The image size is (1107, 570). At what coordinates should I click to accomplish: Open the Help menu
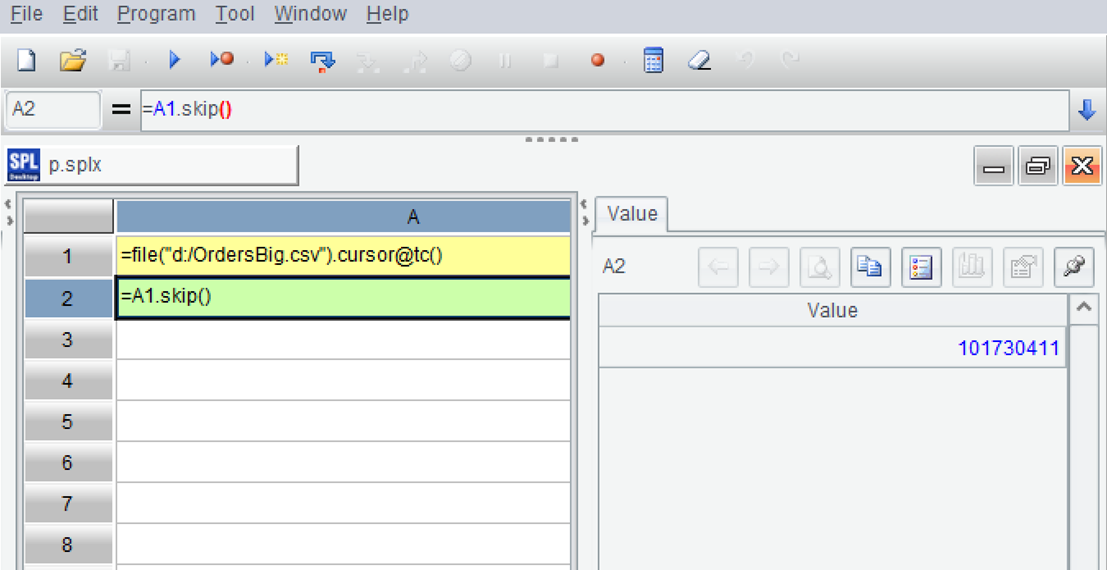click(388, 13)
